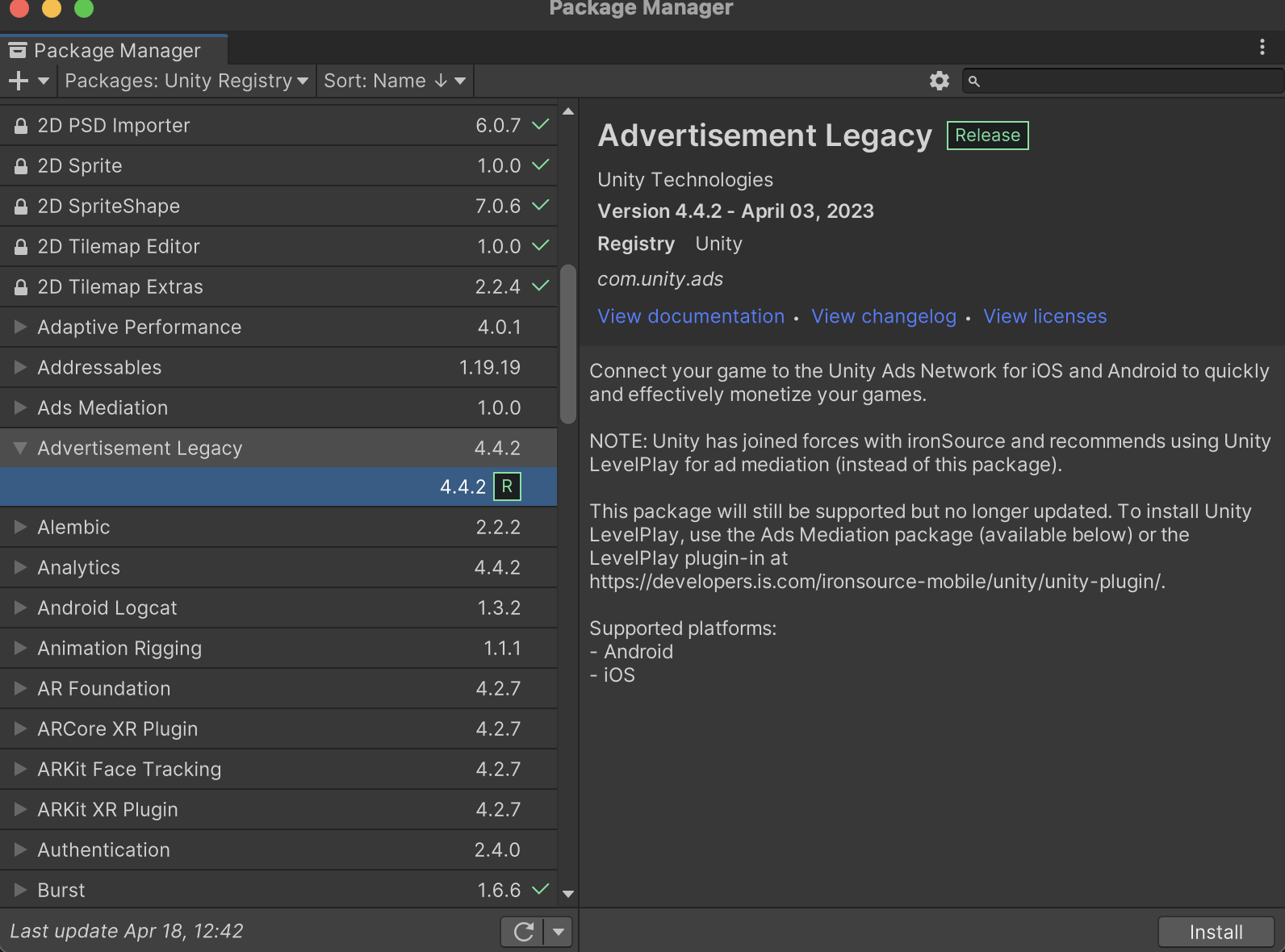The width and height of the screenshot is (1285, 952).
Task: Expand the Adaptive Performance package
Action: click(x=21, y=327)
